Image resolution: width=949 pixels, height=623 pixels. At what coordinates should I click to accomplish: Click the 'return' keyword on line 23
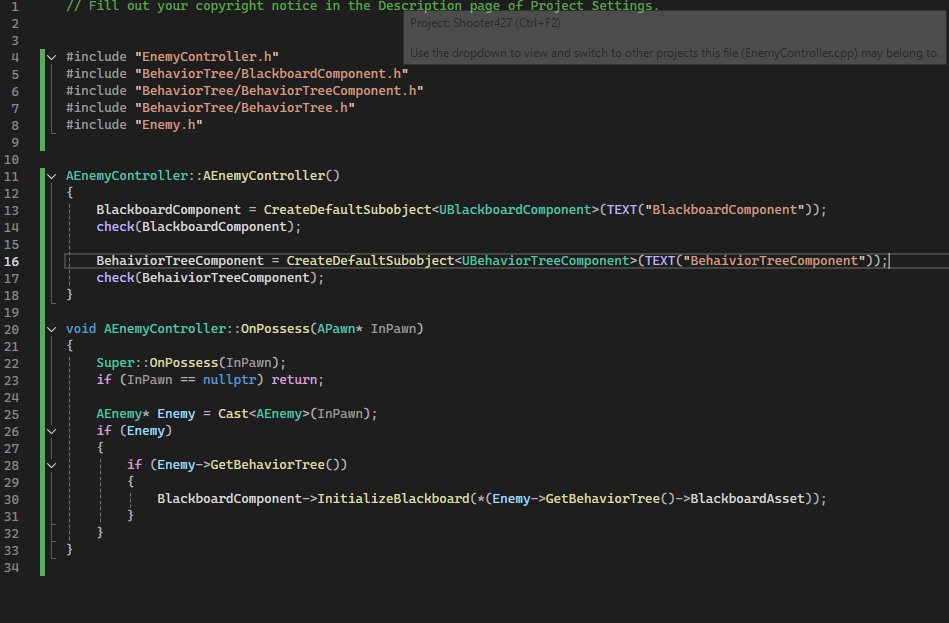tap(294, 379)
